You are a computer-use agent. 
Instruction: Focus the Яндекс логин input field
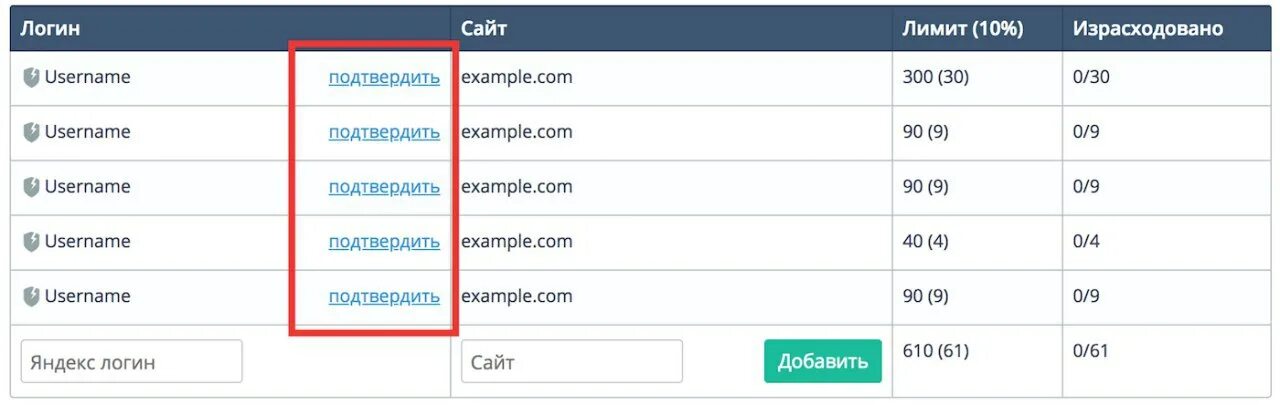tap(132, 361)
